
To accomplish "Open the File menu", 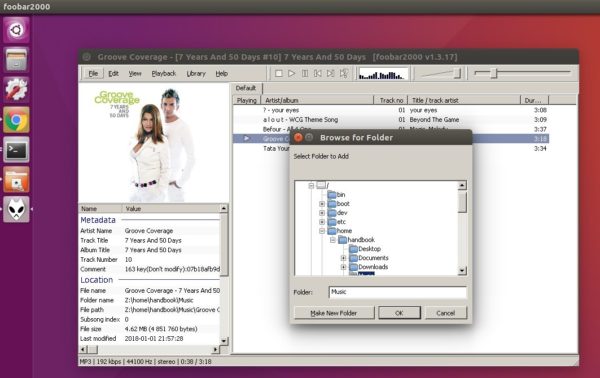I will 93,73.
